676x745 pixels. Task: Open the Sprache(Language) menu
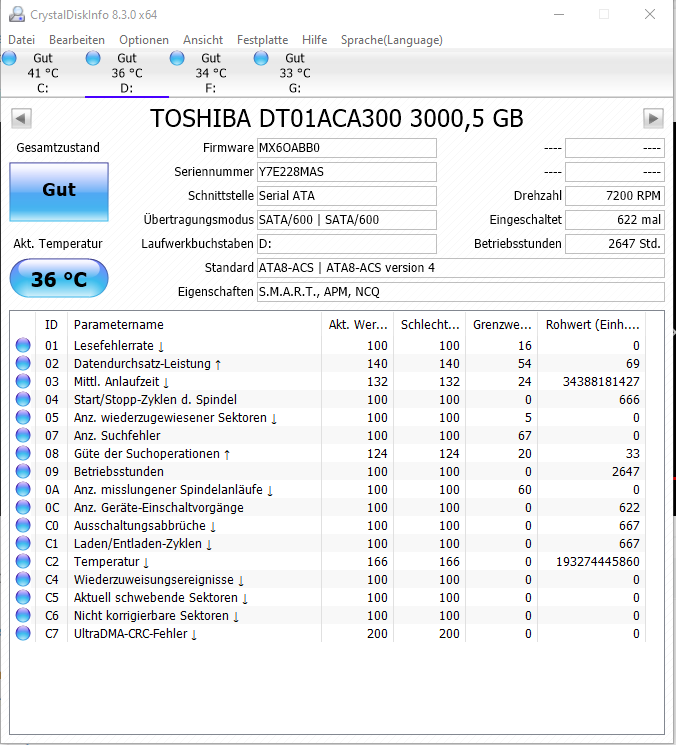391,40
